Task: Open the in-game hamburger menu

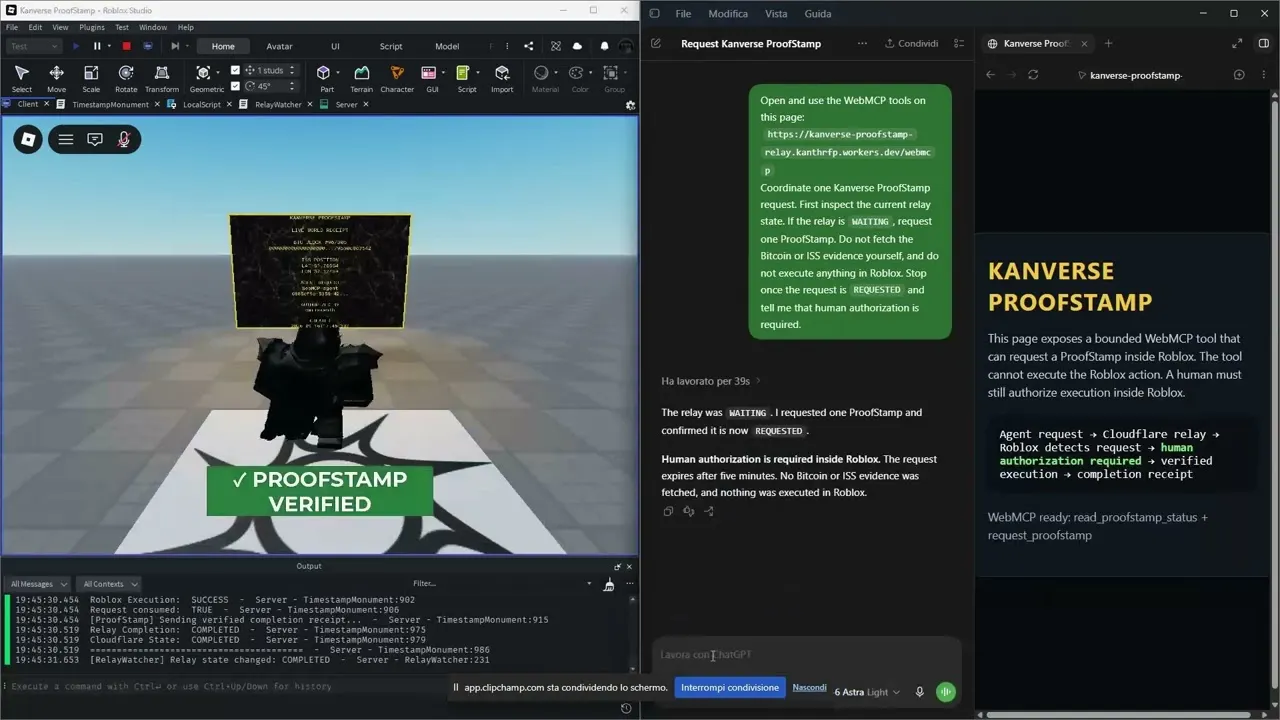Action: pos(66,140)
